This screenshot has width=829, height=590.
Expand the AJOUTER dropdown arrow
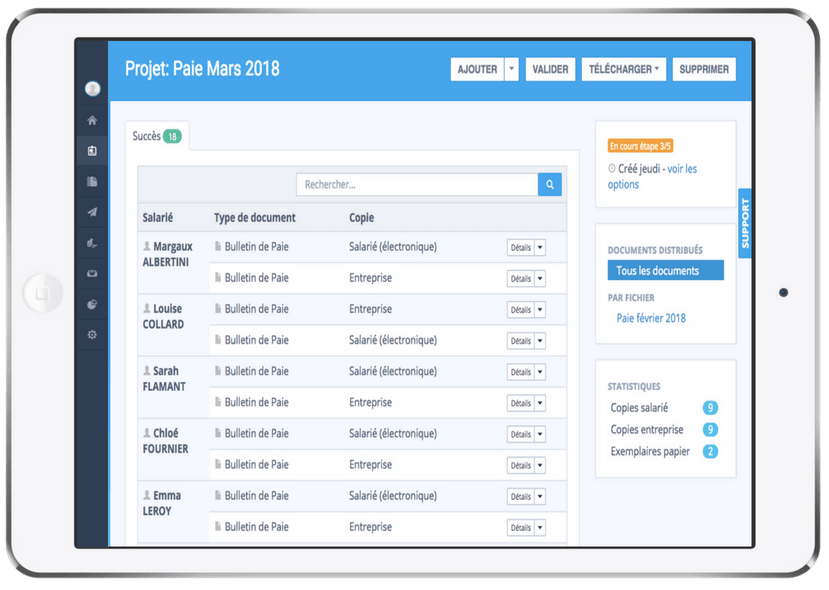pyautogui.click(x=512, y=69)
